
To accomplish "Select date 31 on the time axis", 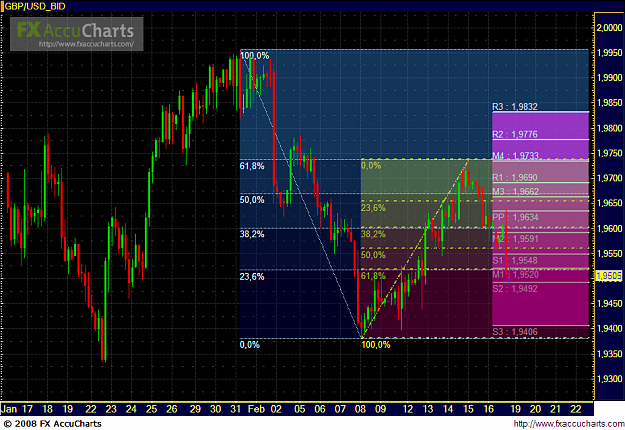I will click(236, 409).
